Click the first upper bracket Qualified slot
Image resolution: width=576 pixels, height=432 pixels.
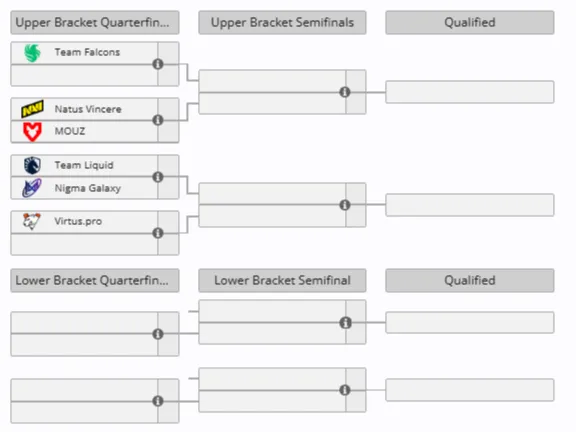470,92
